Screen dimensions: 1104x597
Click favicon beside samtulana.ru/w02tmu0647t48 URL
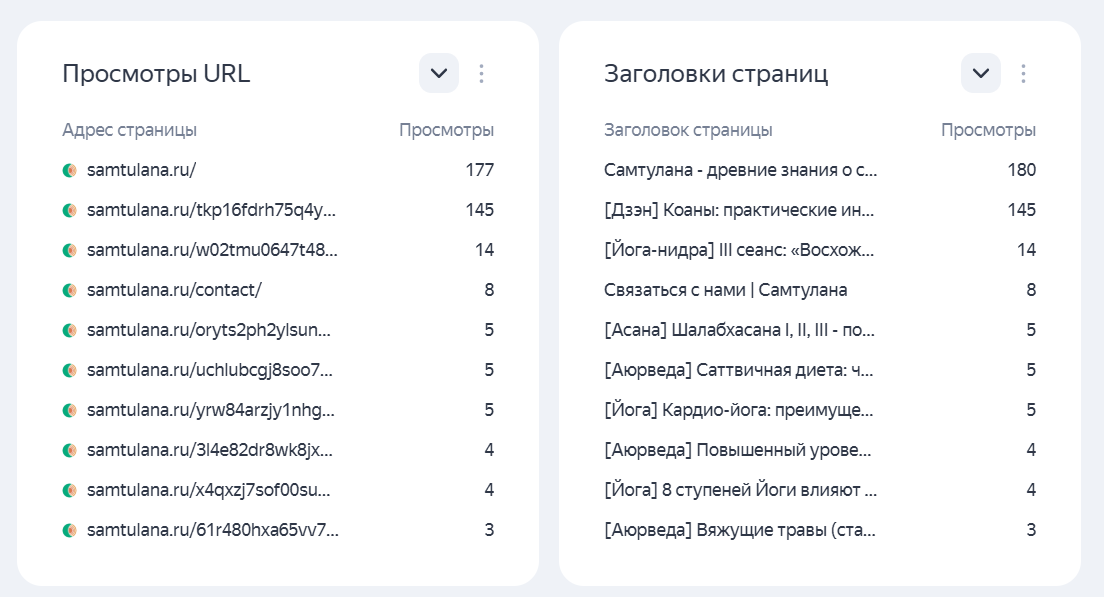click(70, 250)
